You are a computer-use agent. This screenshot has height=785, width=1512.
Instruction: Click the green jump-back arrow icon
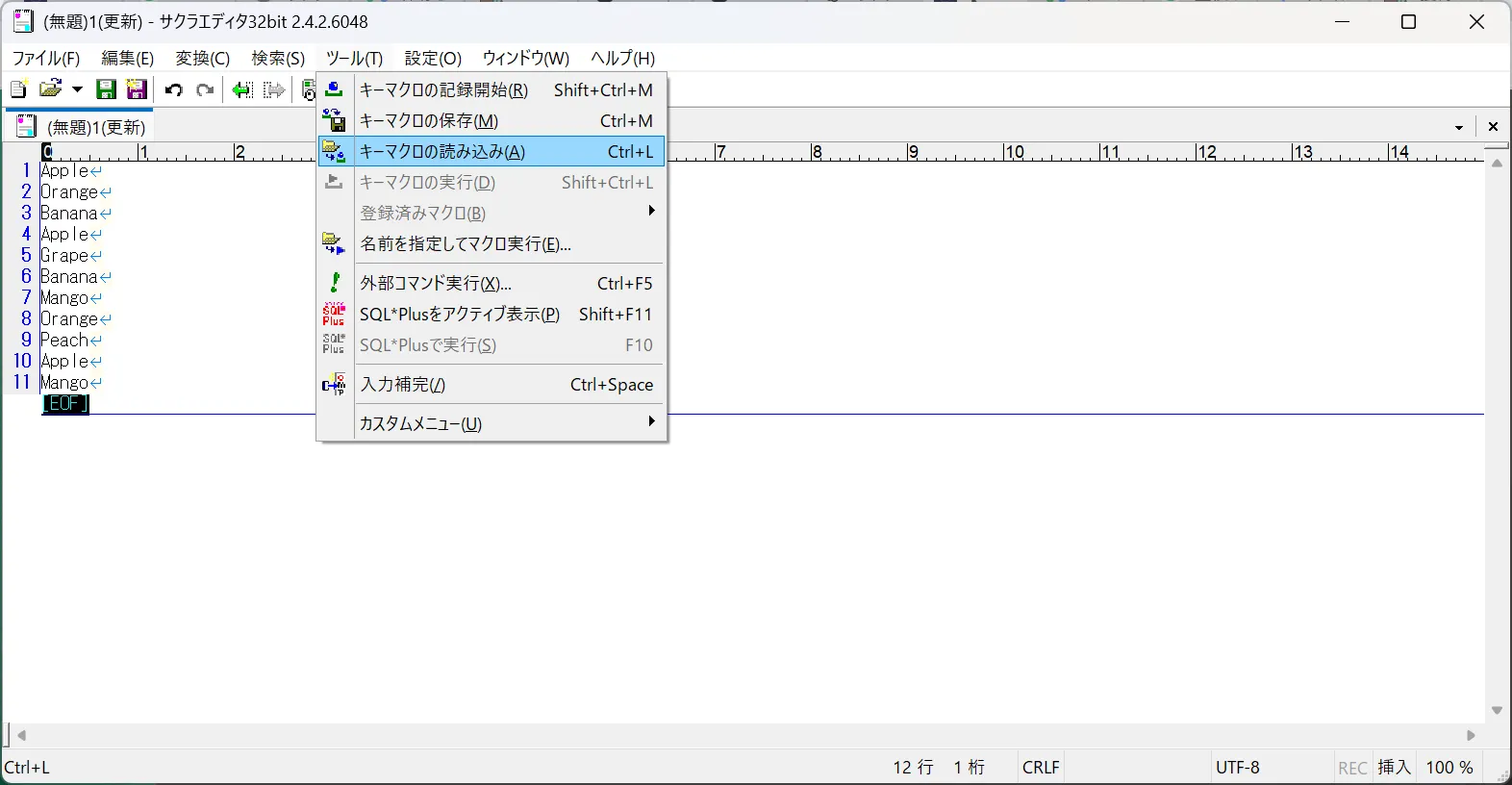click(x=242, y=90)
